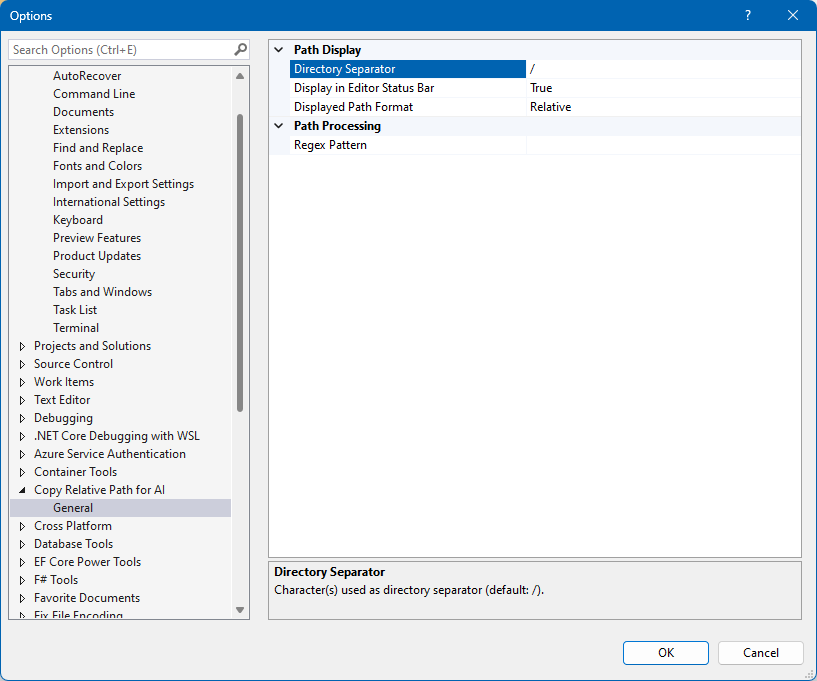Click the Search Options text field
817x681 pixels.
click(x=120, y=49)
